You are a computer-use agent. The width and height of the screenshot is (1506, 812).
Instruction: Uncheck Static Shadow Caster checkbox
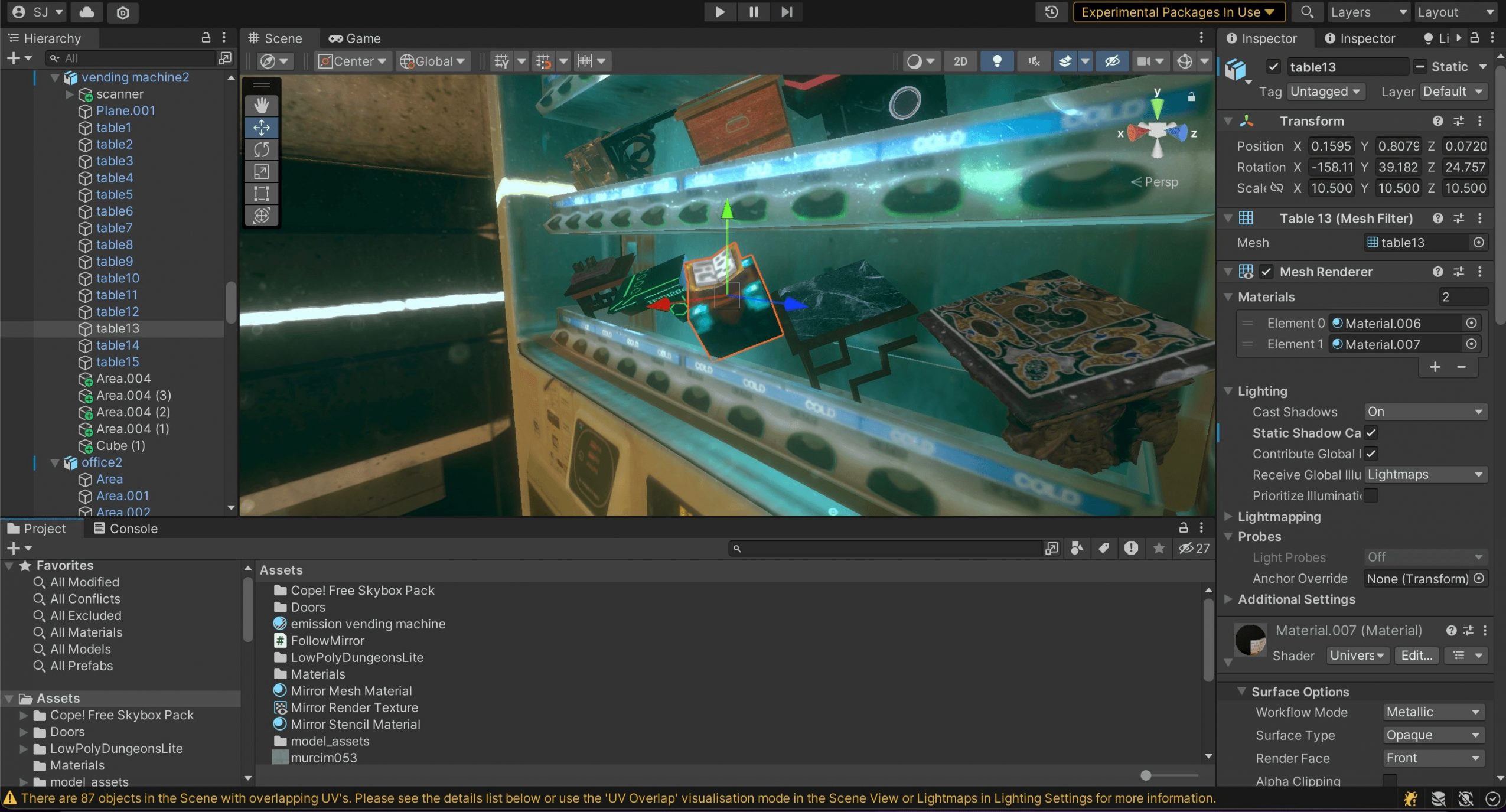[x=1371, y=433]
